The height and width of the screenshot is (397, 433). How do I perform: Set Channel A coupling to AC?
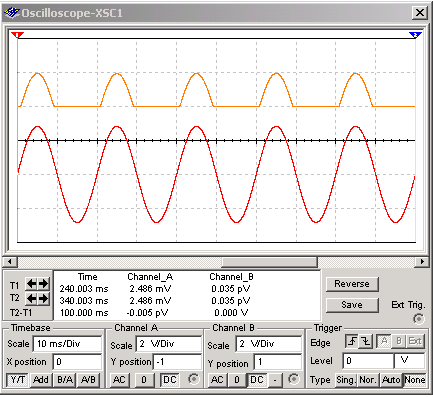119,380
